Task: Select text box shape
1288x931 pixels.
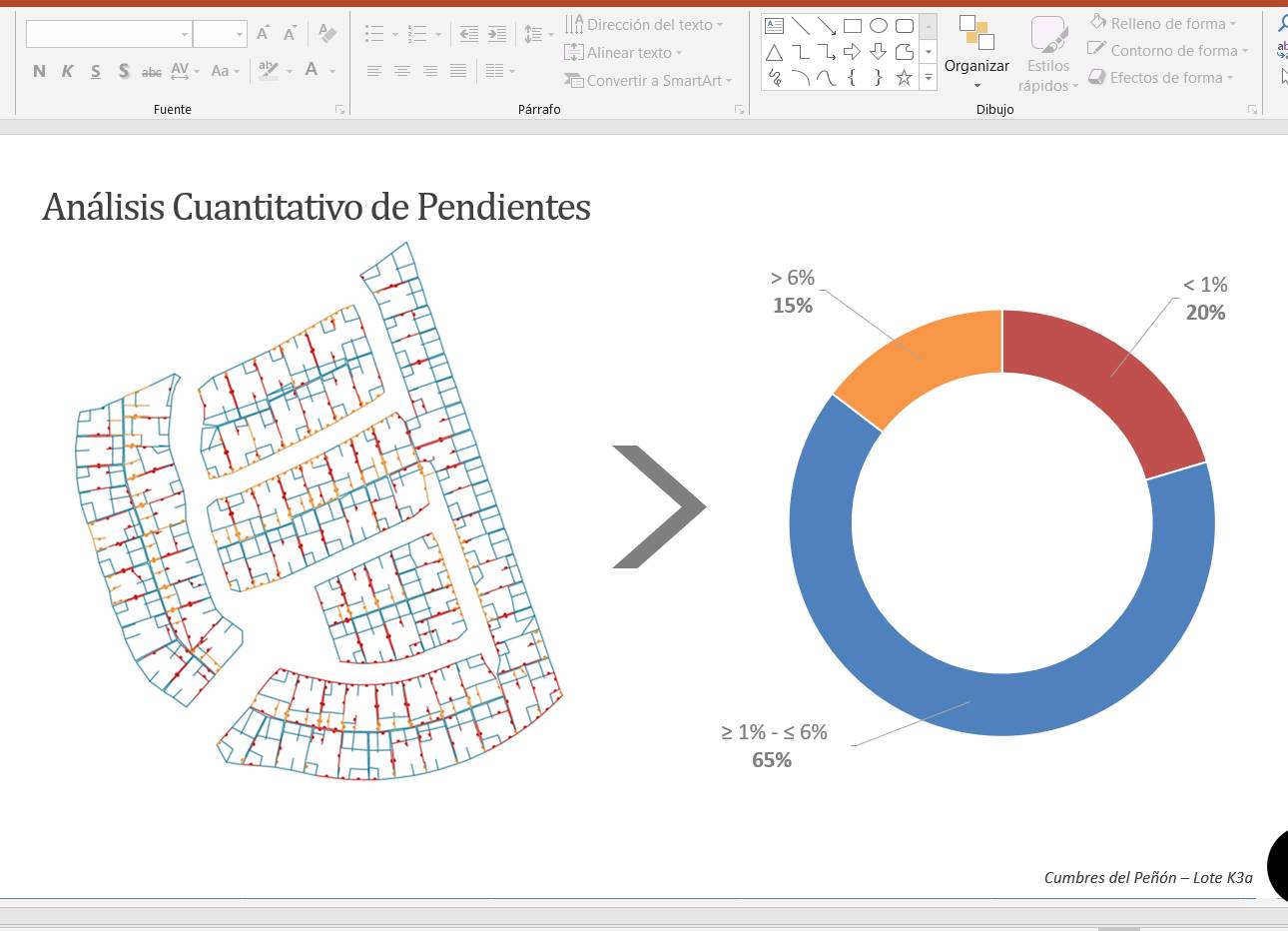Action: pyautogui.click(x=774, y=26)
